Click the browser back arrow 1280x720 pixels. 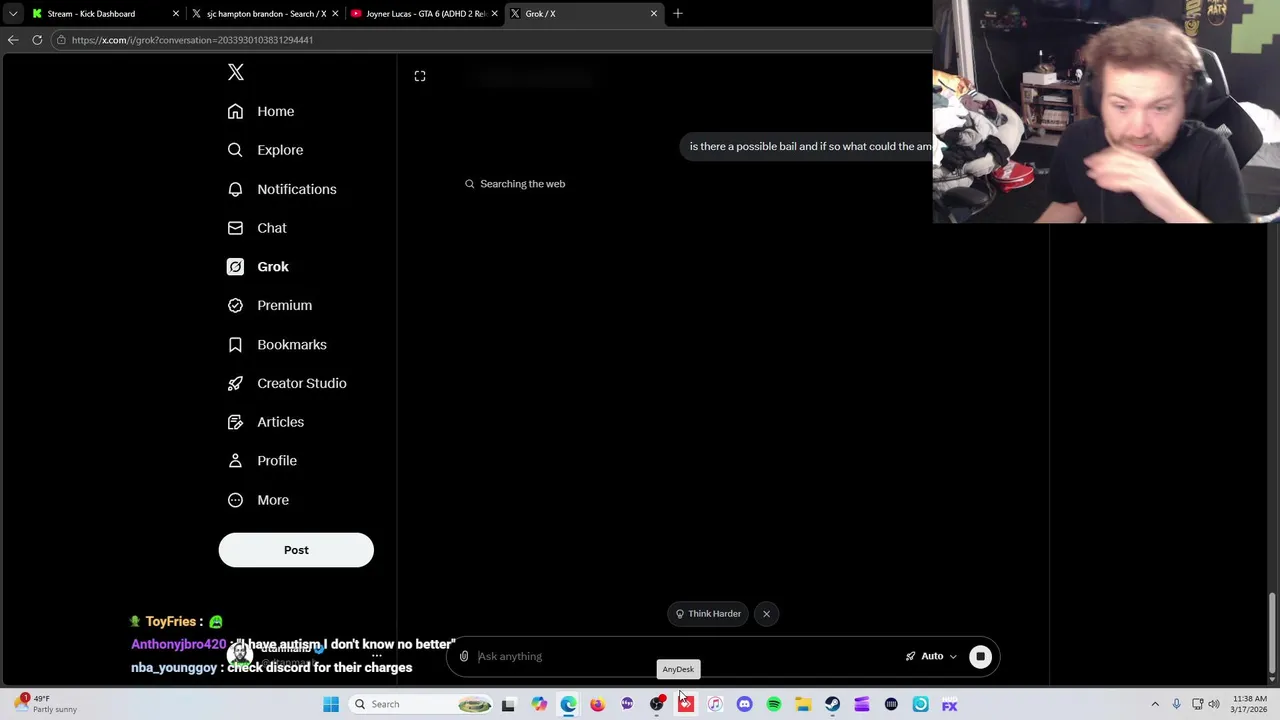point(13,40)
